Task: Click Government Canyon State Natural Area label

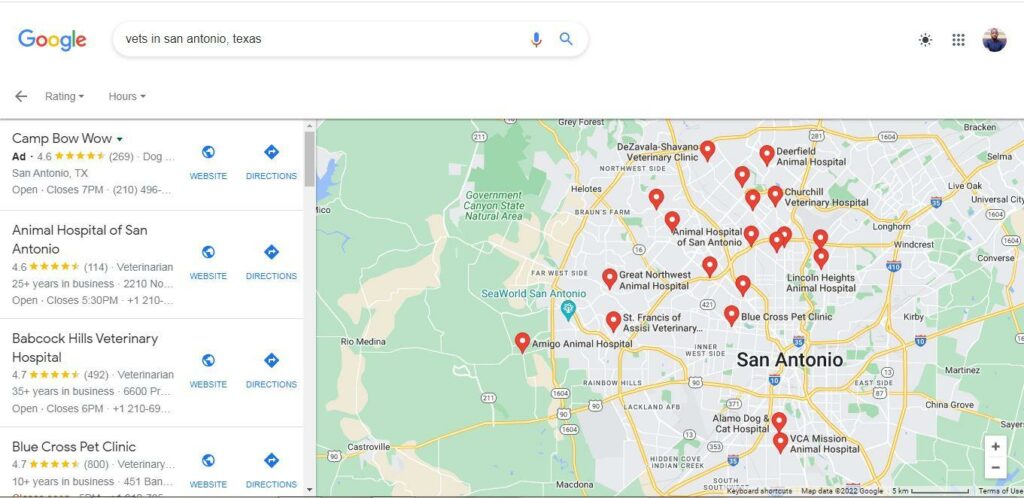Action: [494, 205]
